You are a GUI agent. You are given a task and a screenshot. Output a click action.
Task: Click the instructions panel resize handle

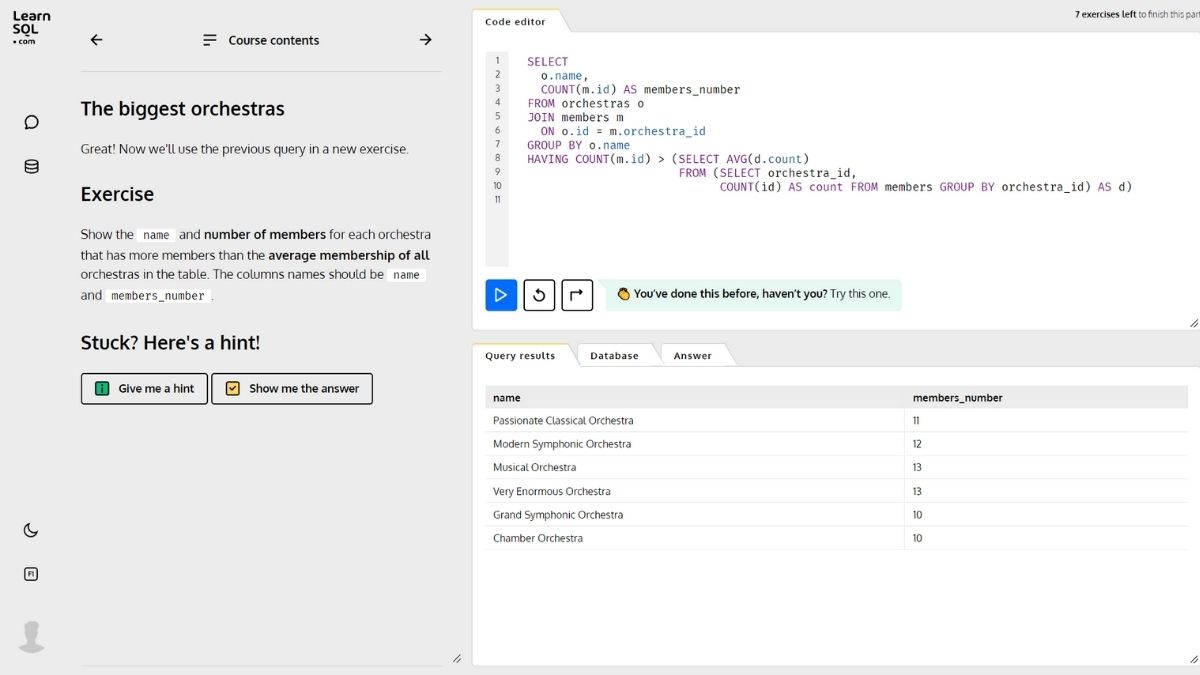pos(457,658)
